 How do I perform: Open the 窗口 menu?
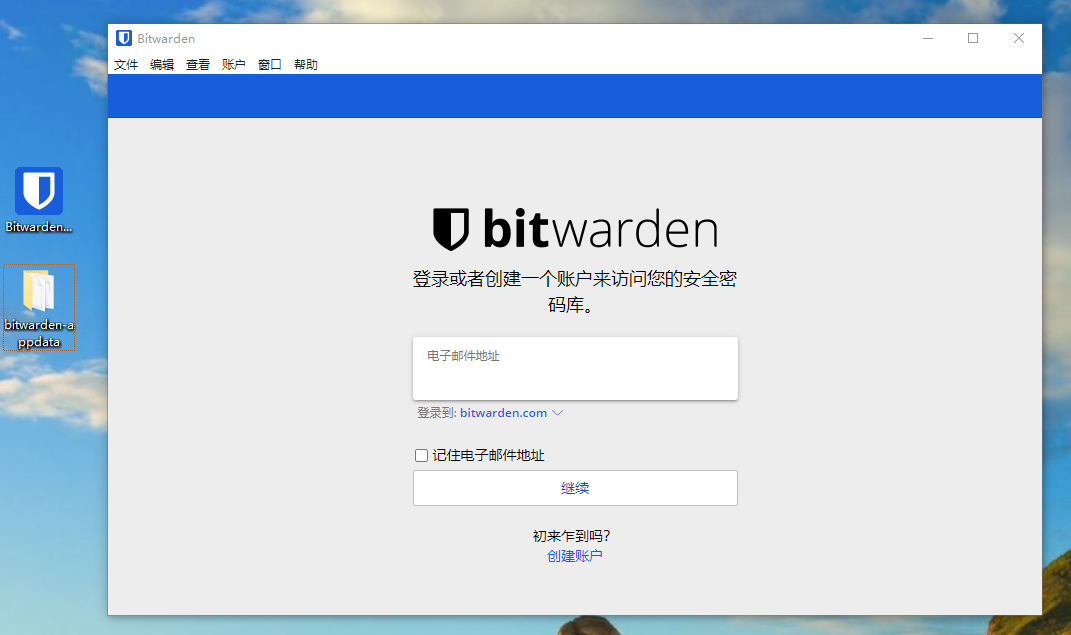coord(270,64)
